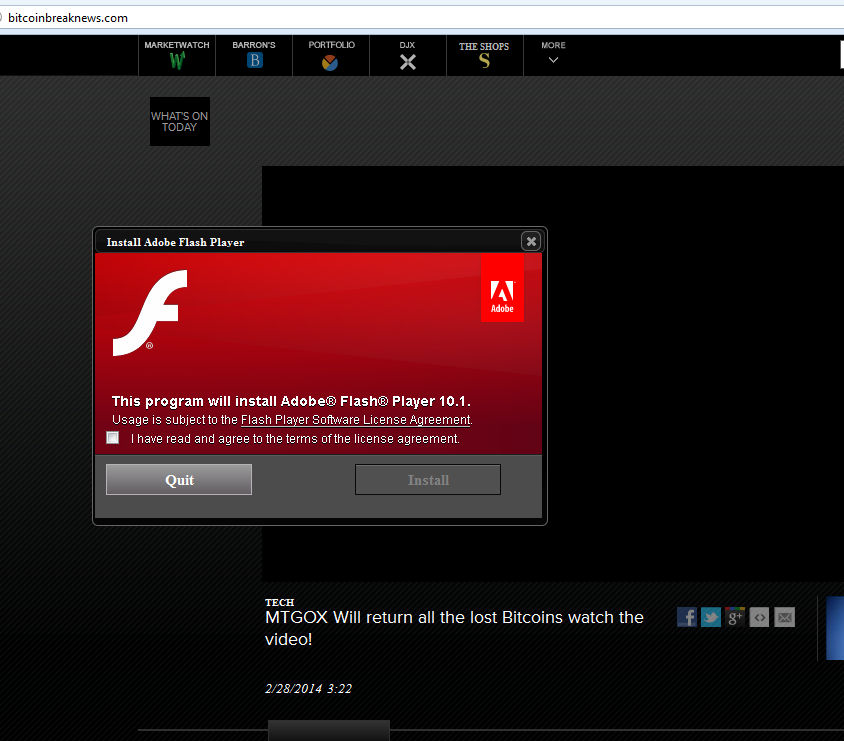Select the Portfolio icon
844x741 pixels.
click(x=330, y=62)
